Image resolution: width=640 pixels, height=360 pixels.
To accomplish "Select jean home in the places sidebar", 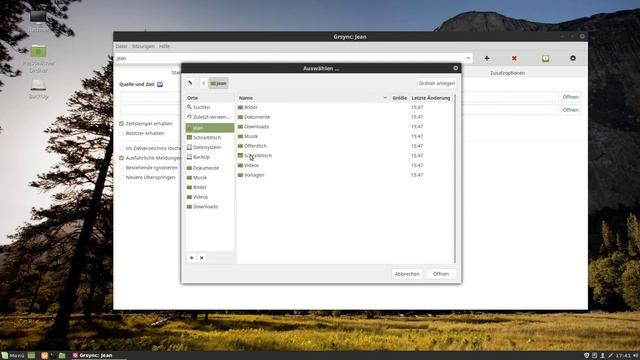I will click(x=210, y=128).
